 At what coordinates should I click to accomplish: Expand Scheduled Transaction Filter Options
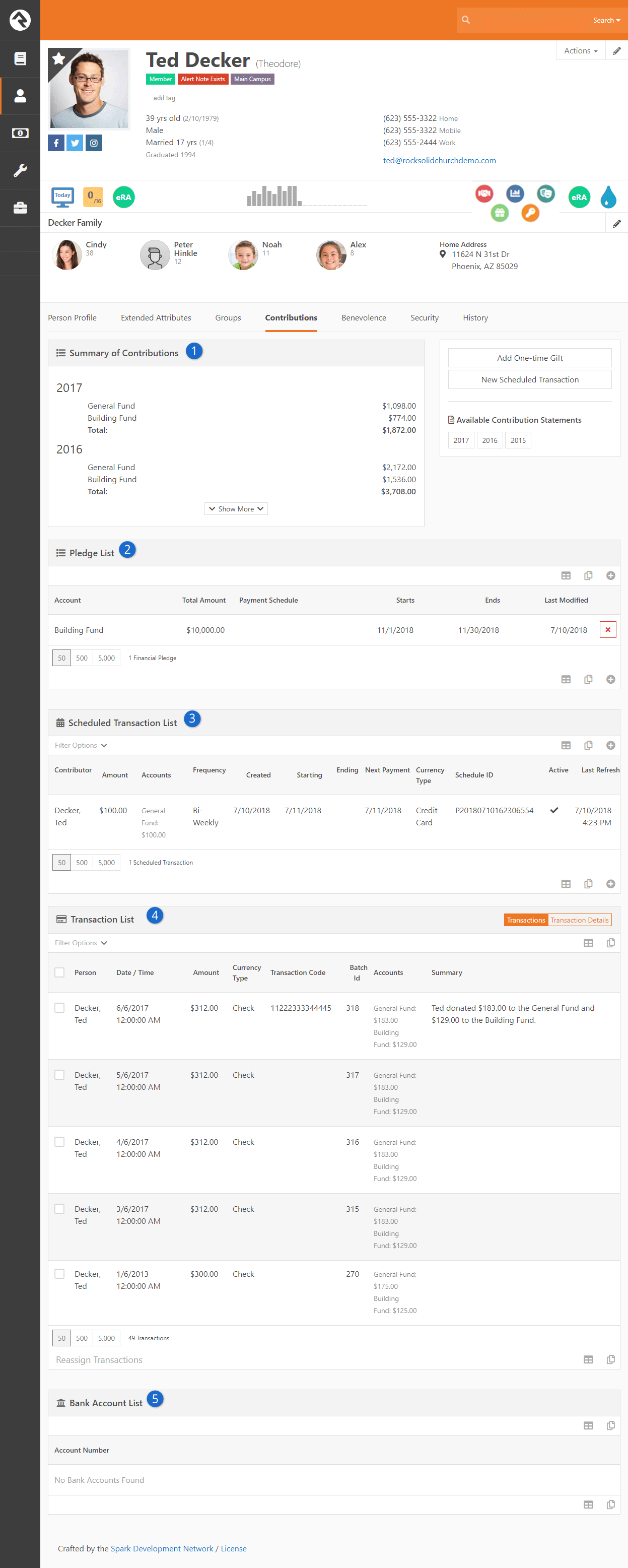(81, 745)
